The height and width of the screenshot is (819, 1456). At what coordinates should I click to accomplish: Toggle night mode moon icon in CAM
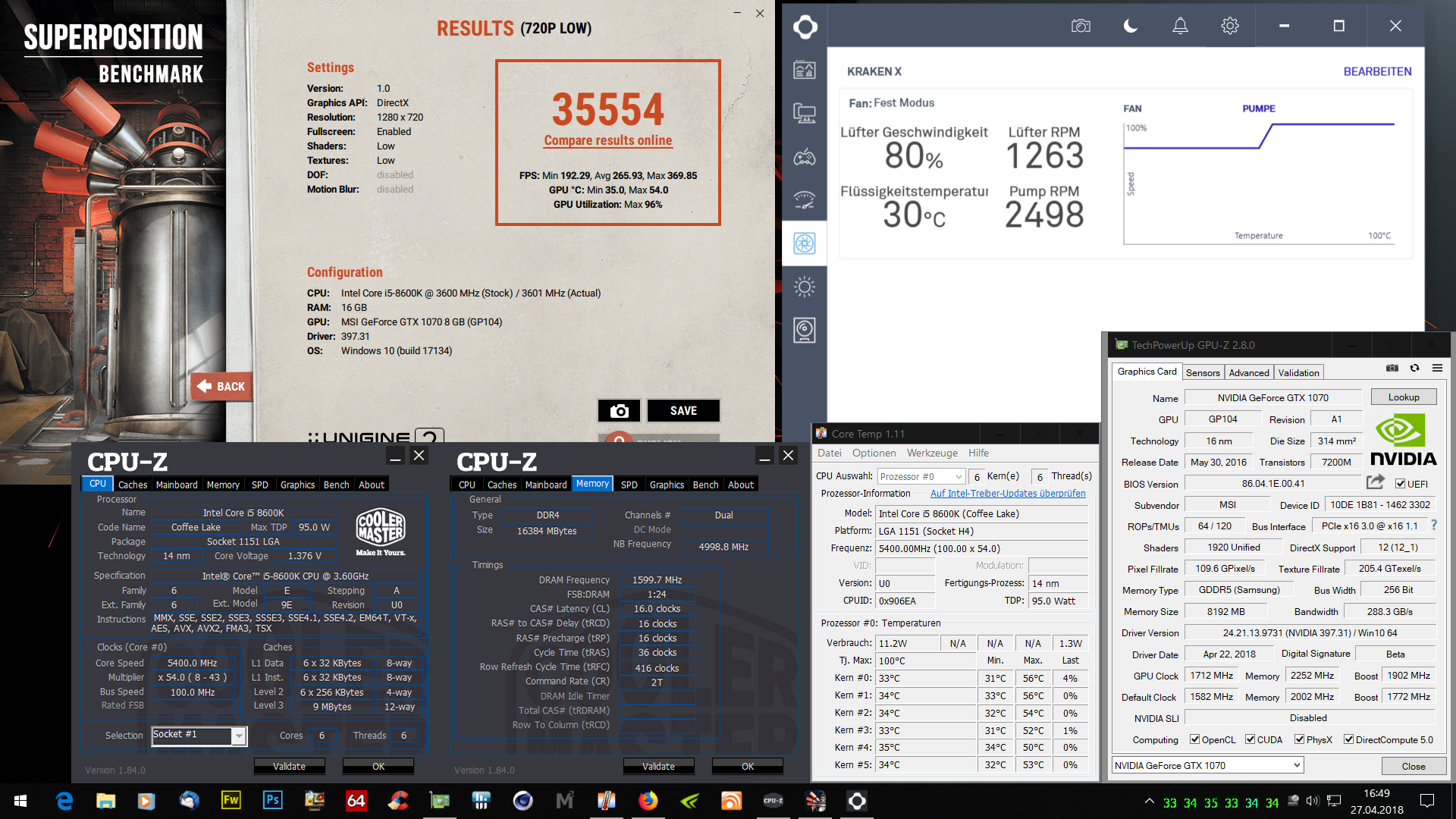pyautogui.click(x=1130, y=26)
